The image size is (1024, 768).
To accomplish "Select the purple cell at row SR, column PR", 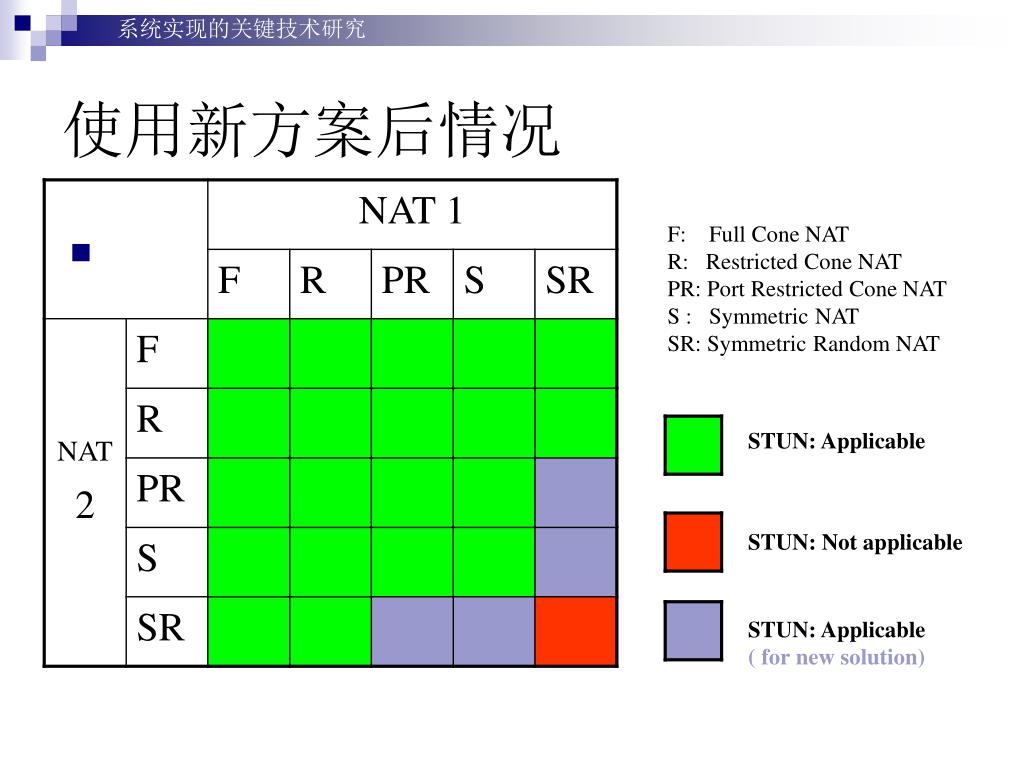I will [412, 632].
